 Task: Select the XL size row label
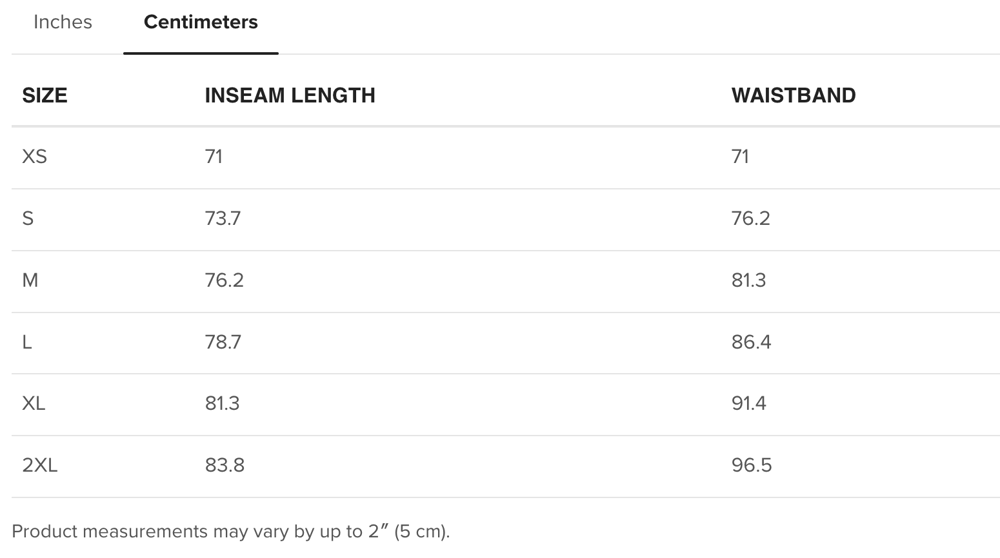pyautogui.click(x=34, y=404)
